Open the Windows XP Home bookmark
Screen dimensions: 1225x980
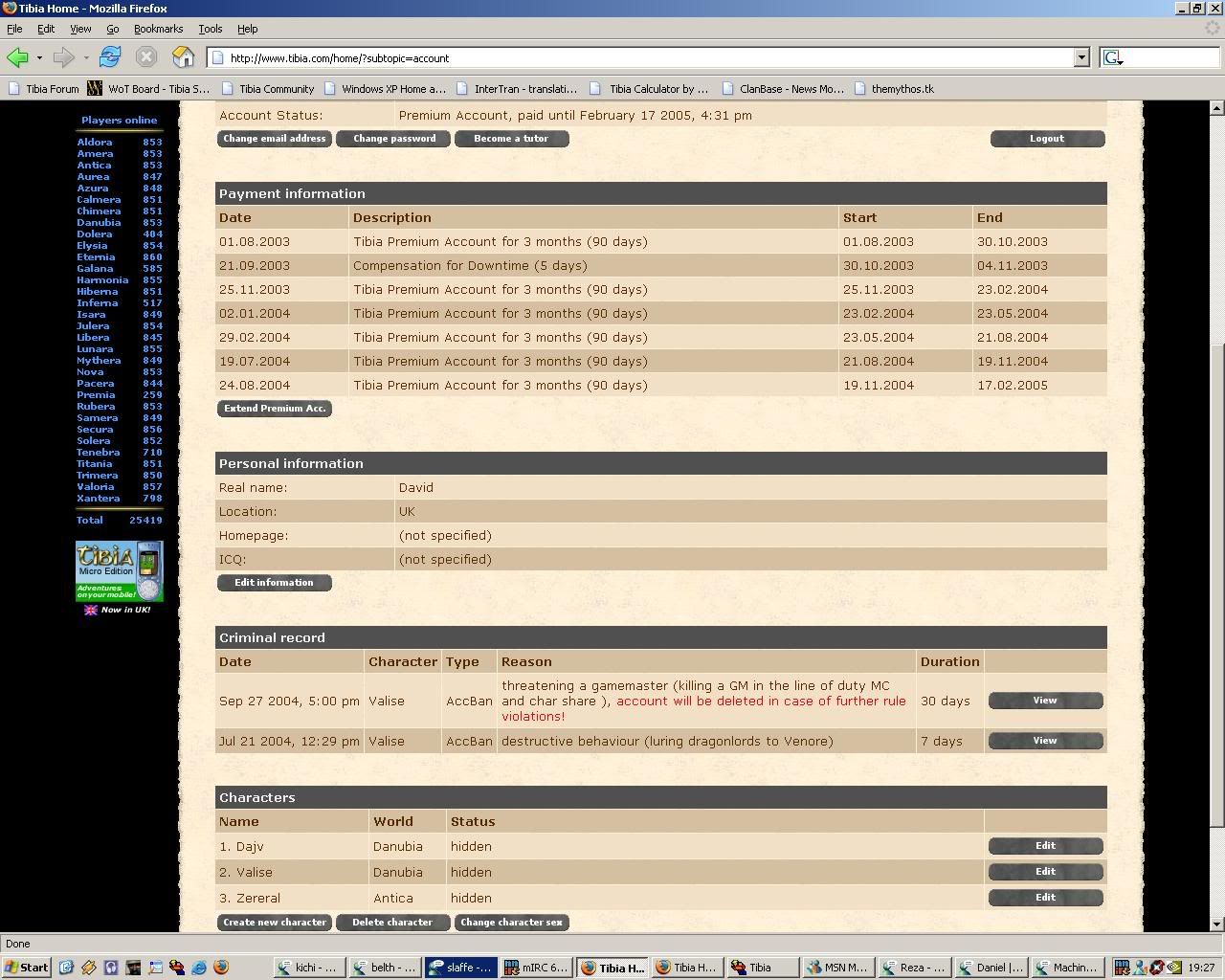[384, 88]
